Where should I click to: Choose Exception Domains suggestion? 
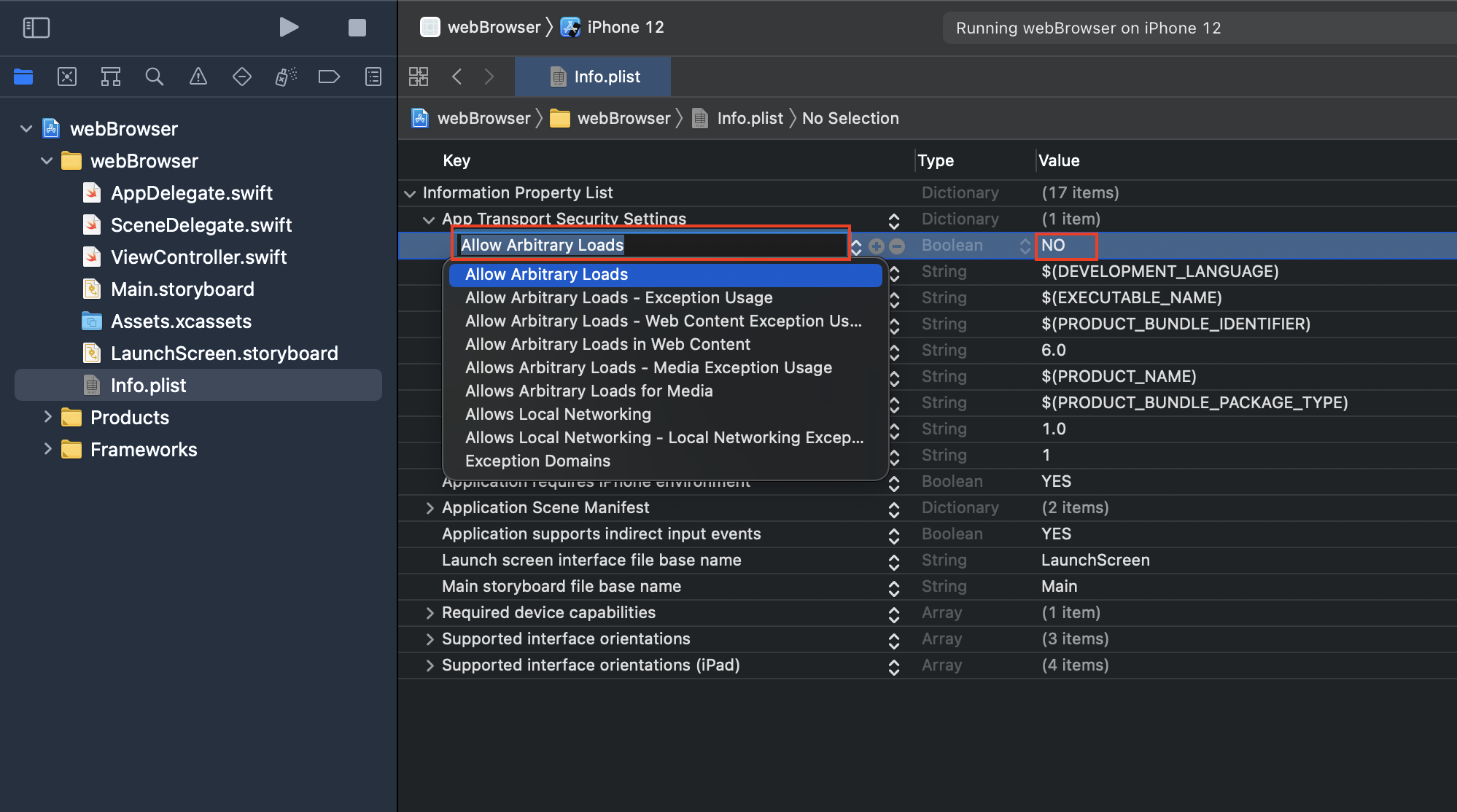[665, 461]
